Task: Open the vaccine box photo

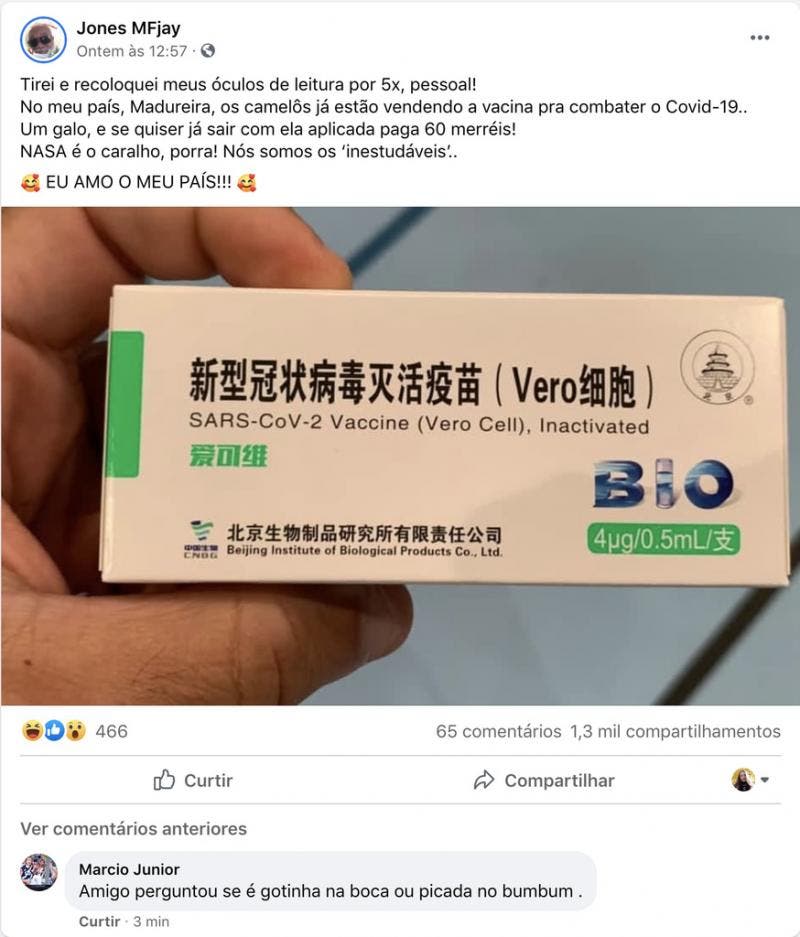Action: [400, 456]
